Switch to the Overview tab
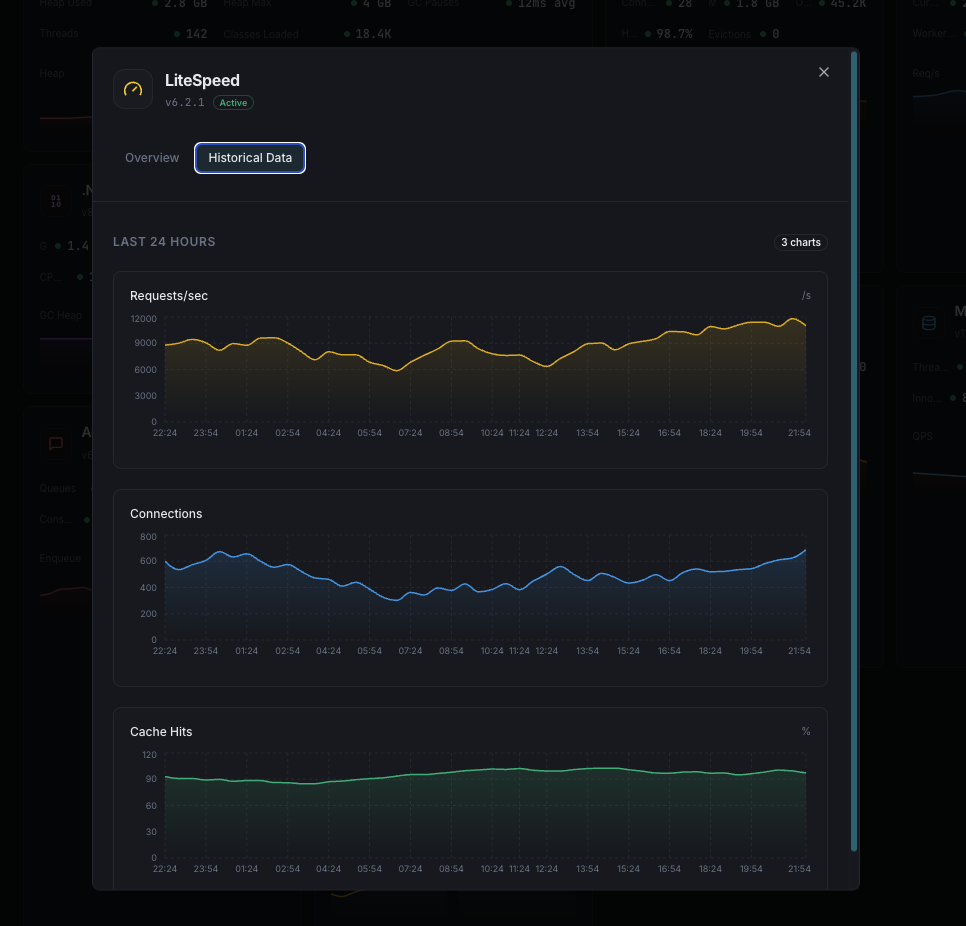This screenshot has height=926, width=966. (152, 157)
